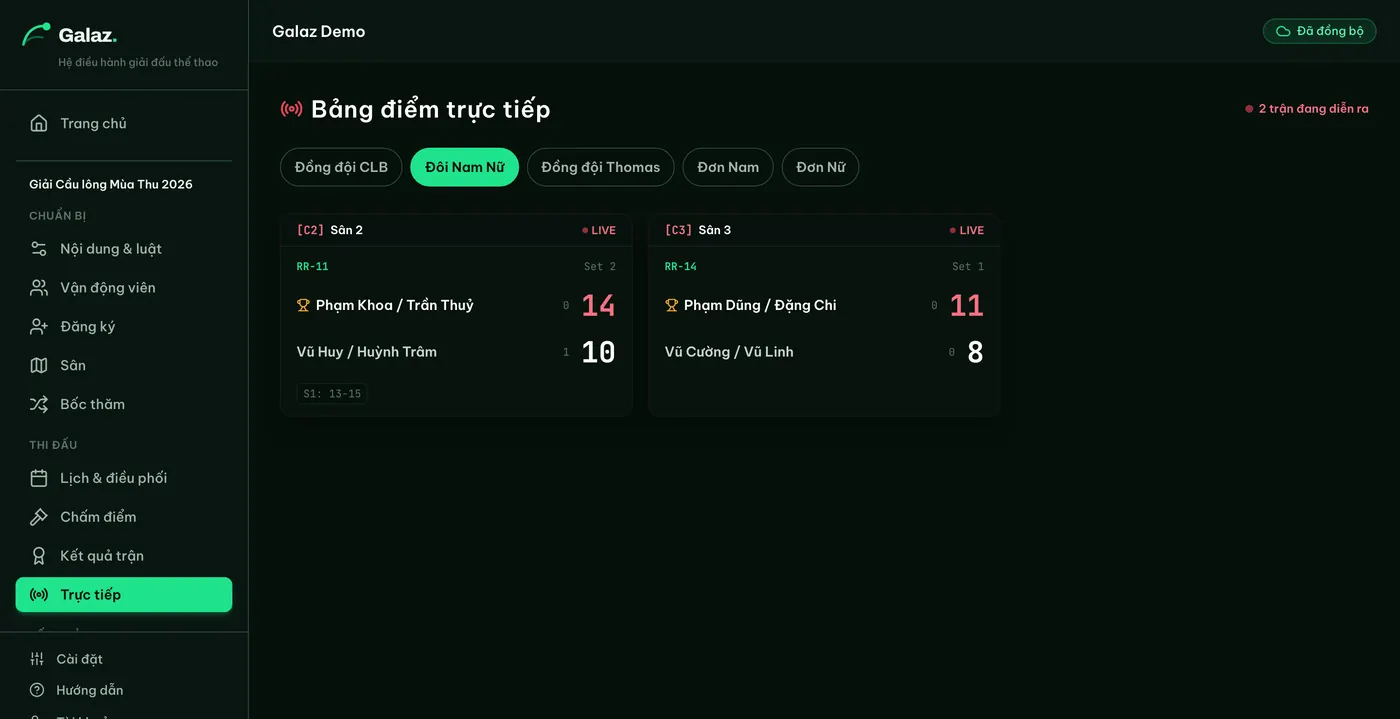Screen dimensions: 1400x719
Task: Open Lịch & điều phối calendar icon
Action: click(x=39, y=478)
